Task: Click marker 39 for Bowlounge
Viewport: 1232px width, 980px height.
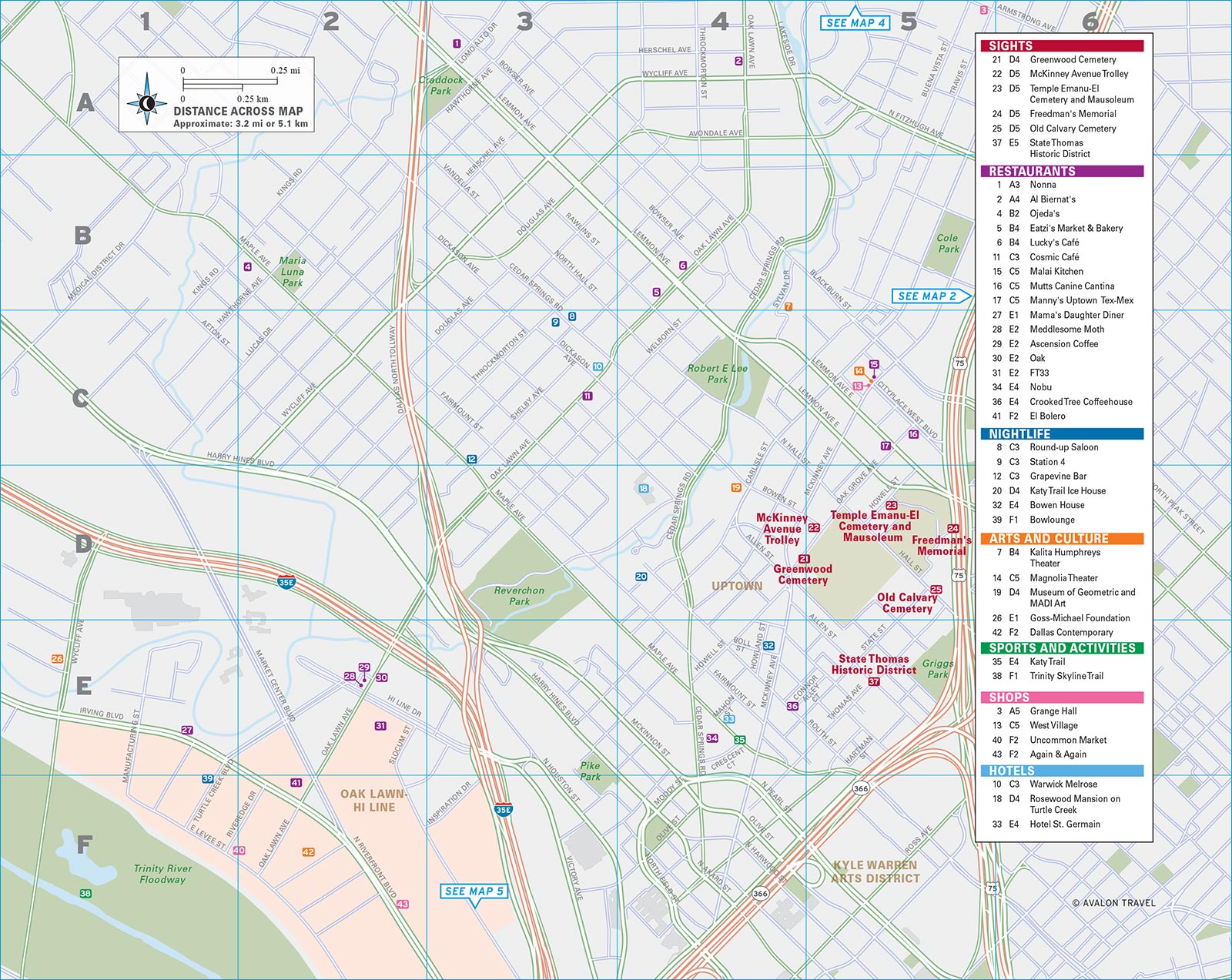Action: click(208, 779)
